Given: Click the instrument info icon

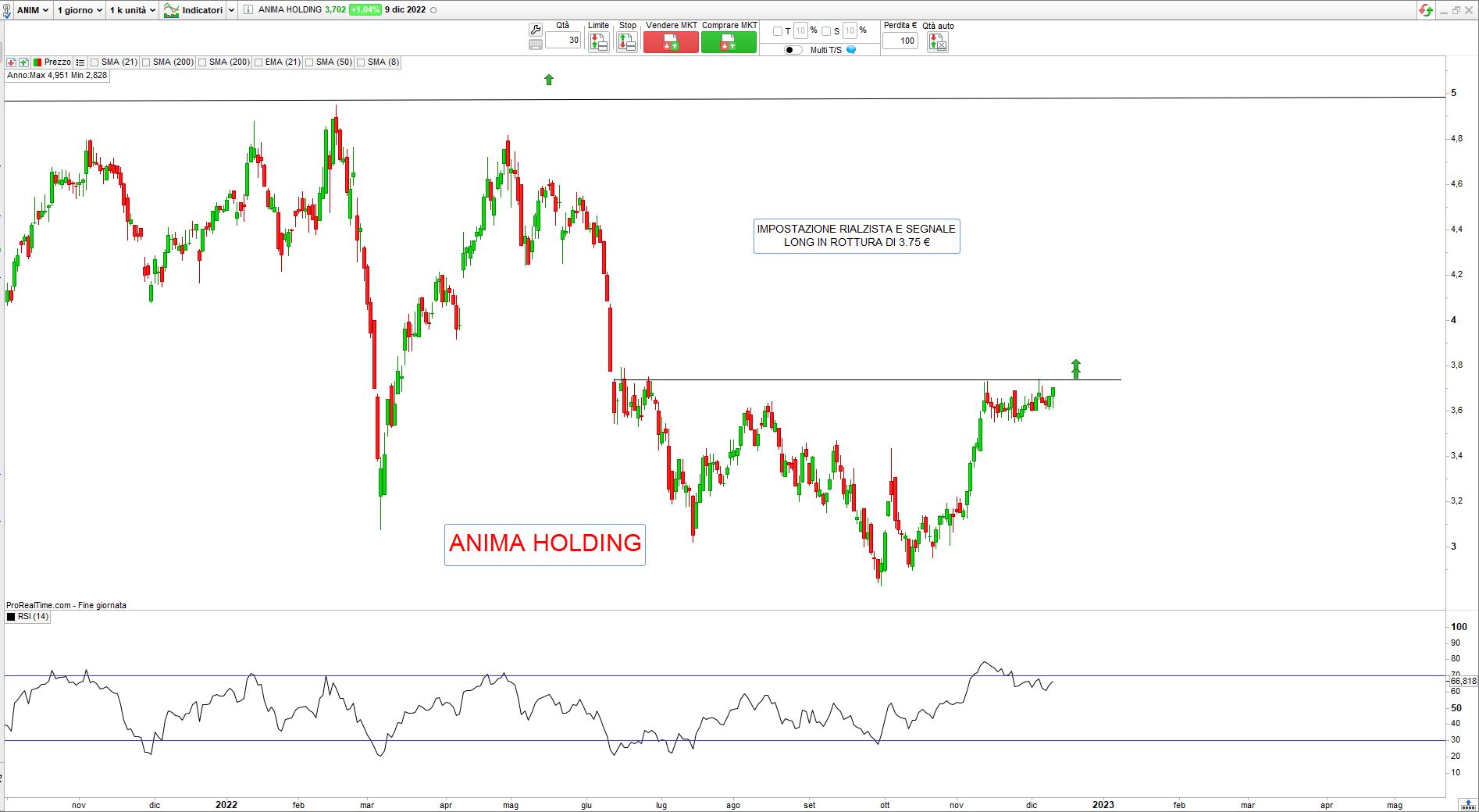Looking at the screenshot, I should click(x=248, y=10).
